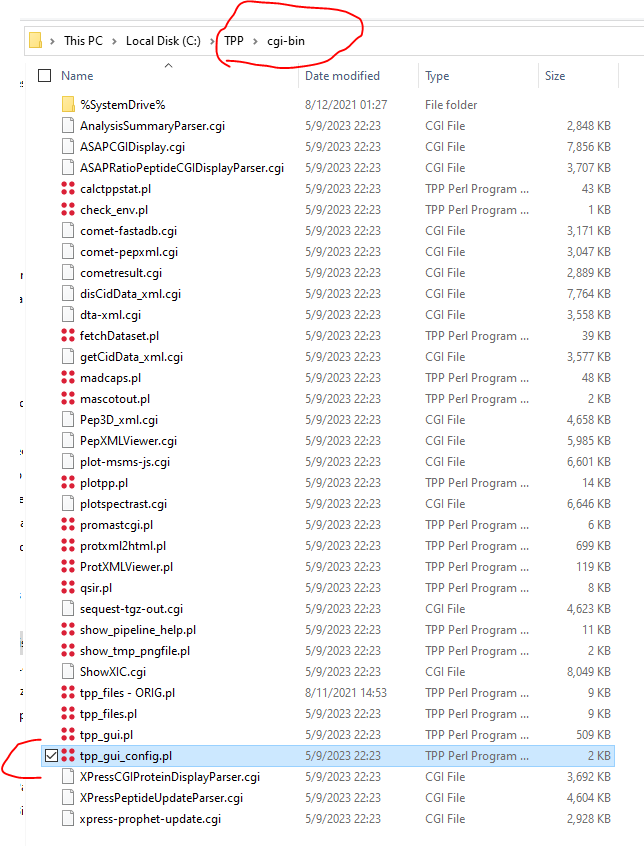This screenshot has height=846, width=644.
Task: Click the calctppstat.pl red-dots icon
Action: tap(68, 189)
